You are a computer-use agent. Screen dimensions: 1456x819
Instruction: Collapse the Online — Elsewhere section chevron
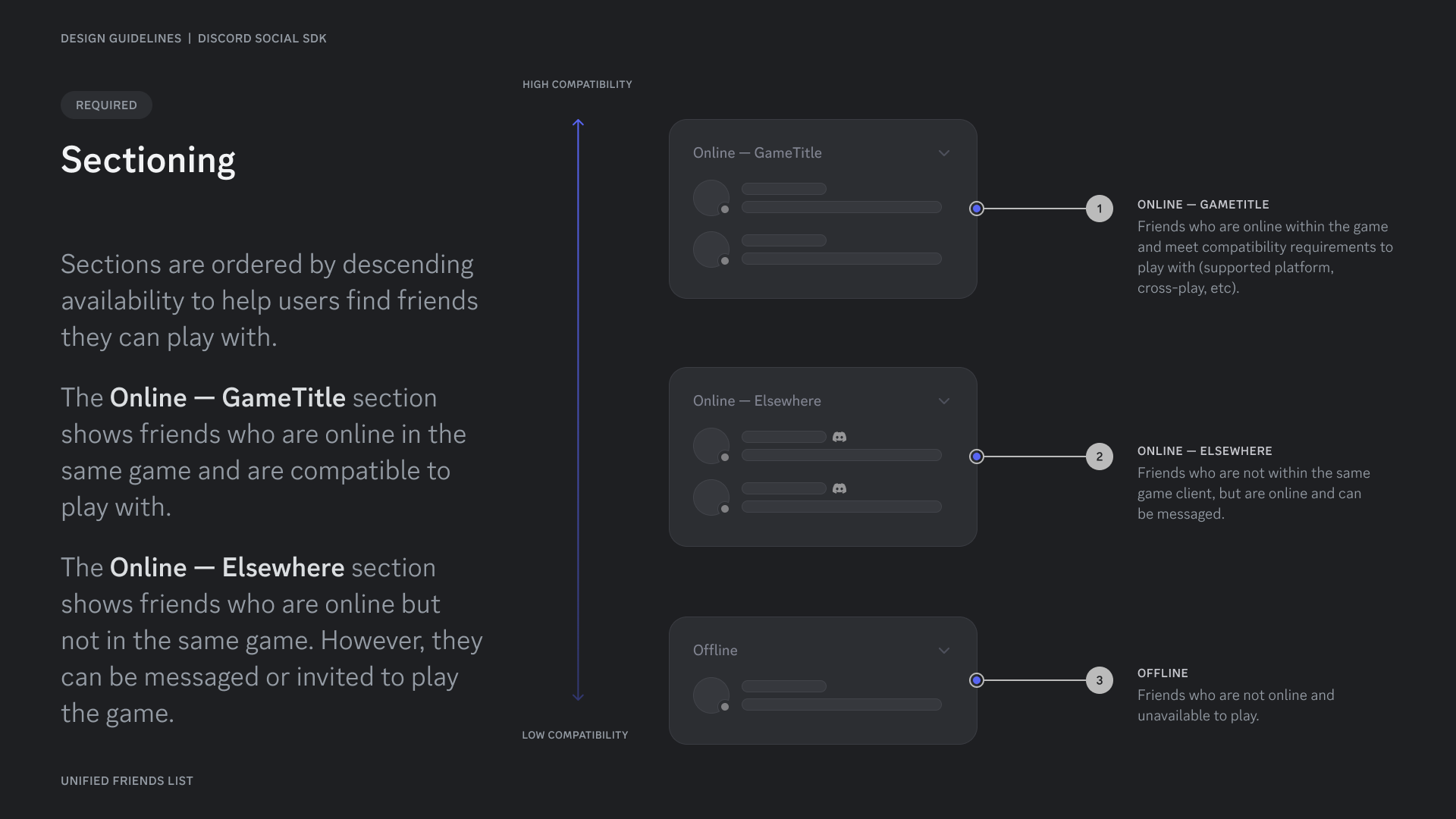click(944, 401)
